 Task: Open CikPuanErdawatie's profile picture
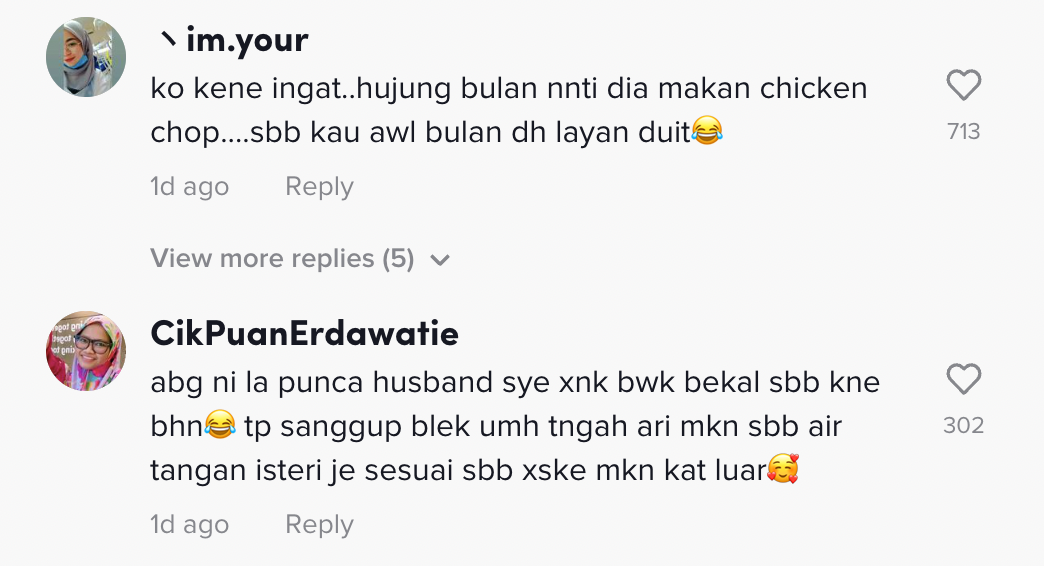pyautogui.click(x=86, y=351)
